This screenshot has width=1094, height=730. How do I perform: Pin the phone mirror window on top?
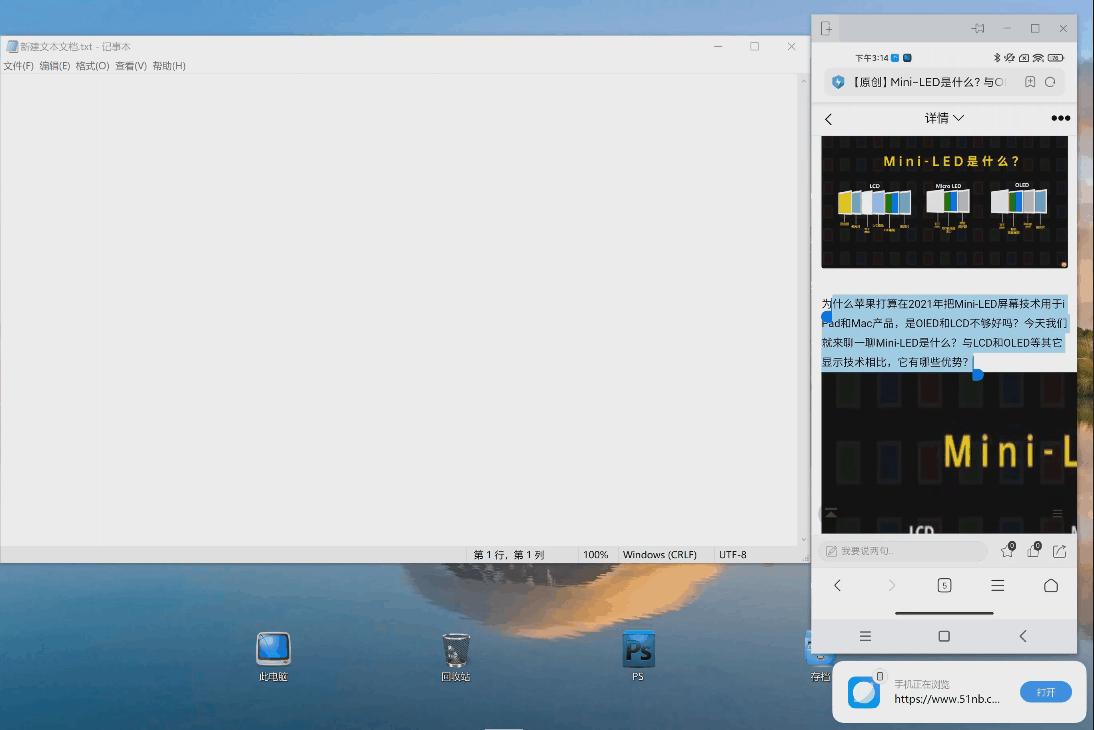coord(978,29)
